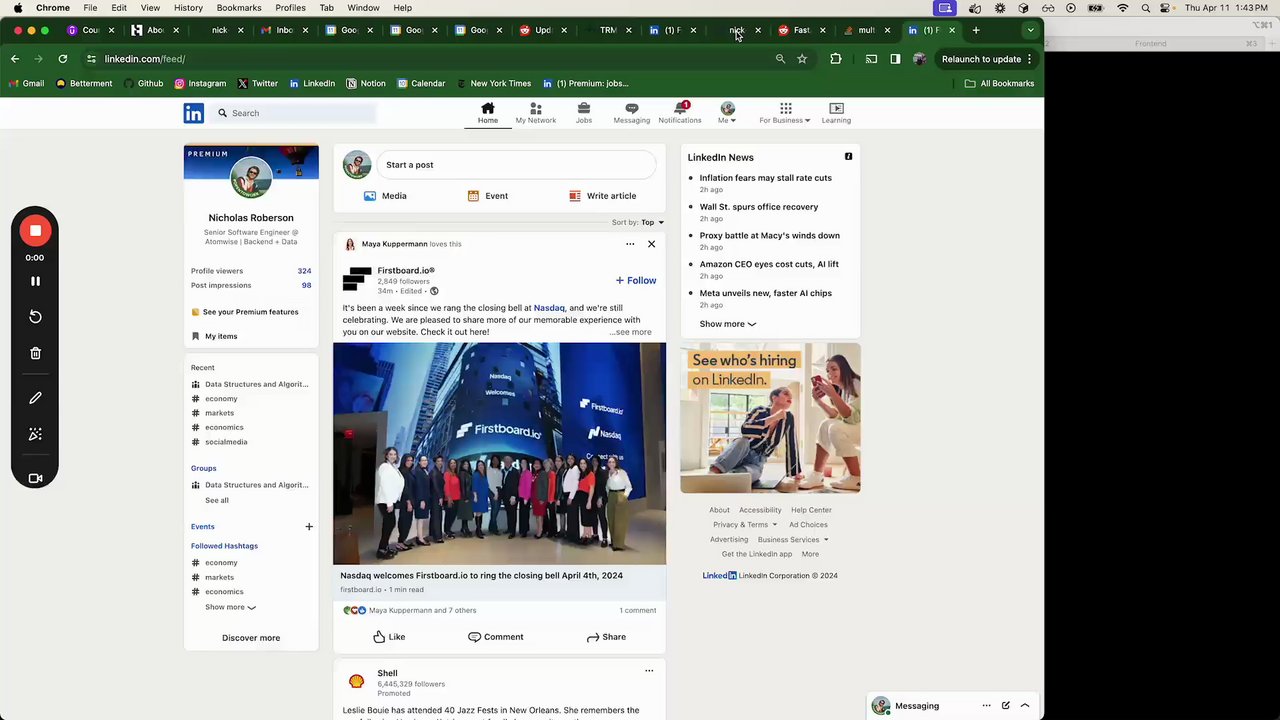The height and width of the screenshot is (720, 1280).
Task: Open the Bookmarks menu
Action: pyautogui.click(x=239, y=8)
